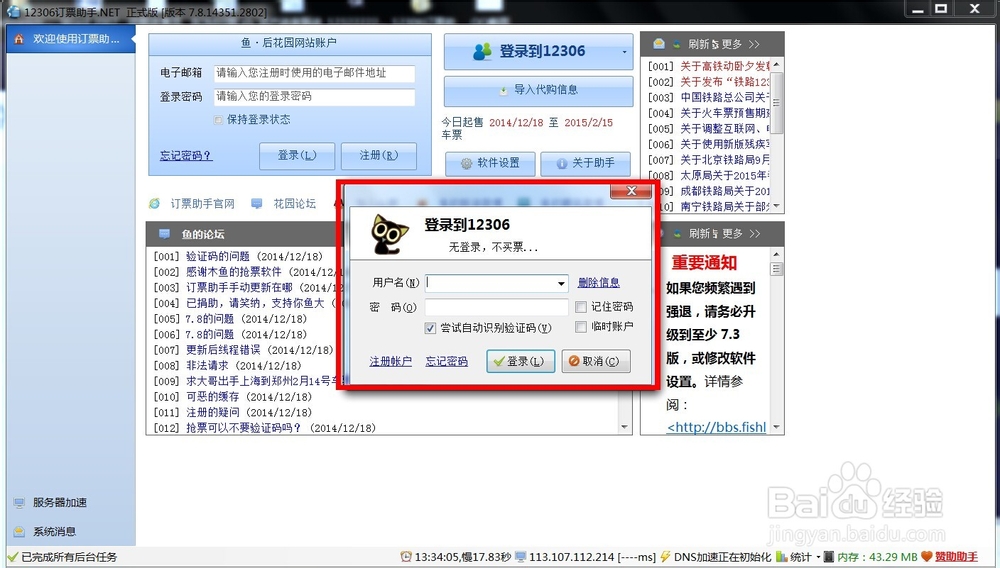Click the heart icon next to 赞助助手
1000x568 pixels.
[x=927, y=557]
